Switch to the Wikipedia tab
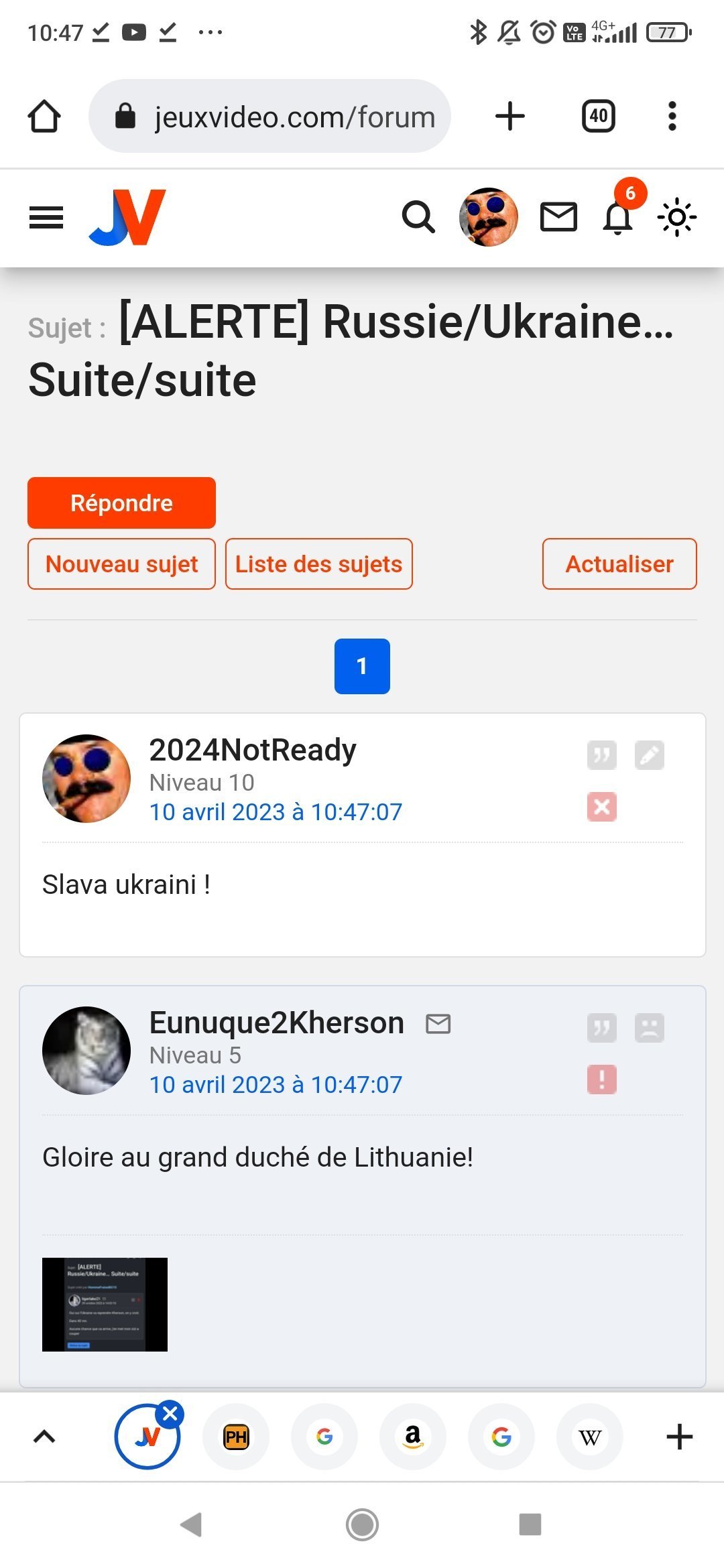 point(590,1437)
